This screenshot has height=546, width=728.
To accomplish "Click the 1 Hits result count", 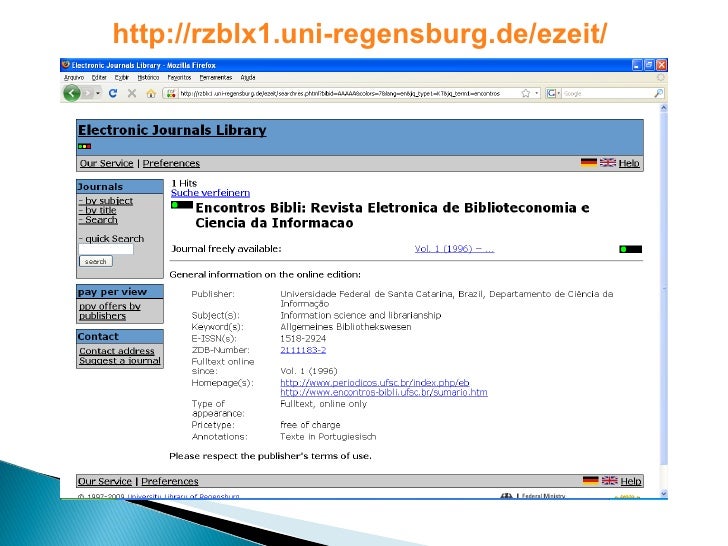I will point(184,183).
